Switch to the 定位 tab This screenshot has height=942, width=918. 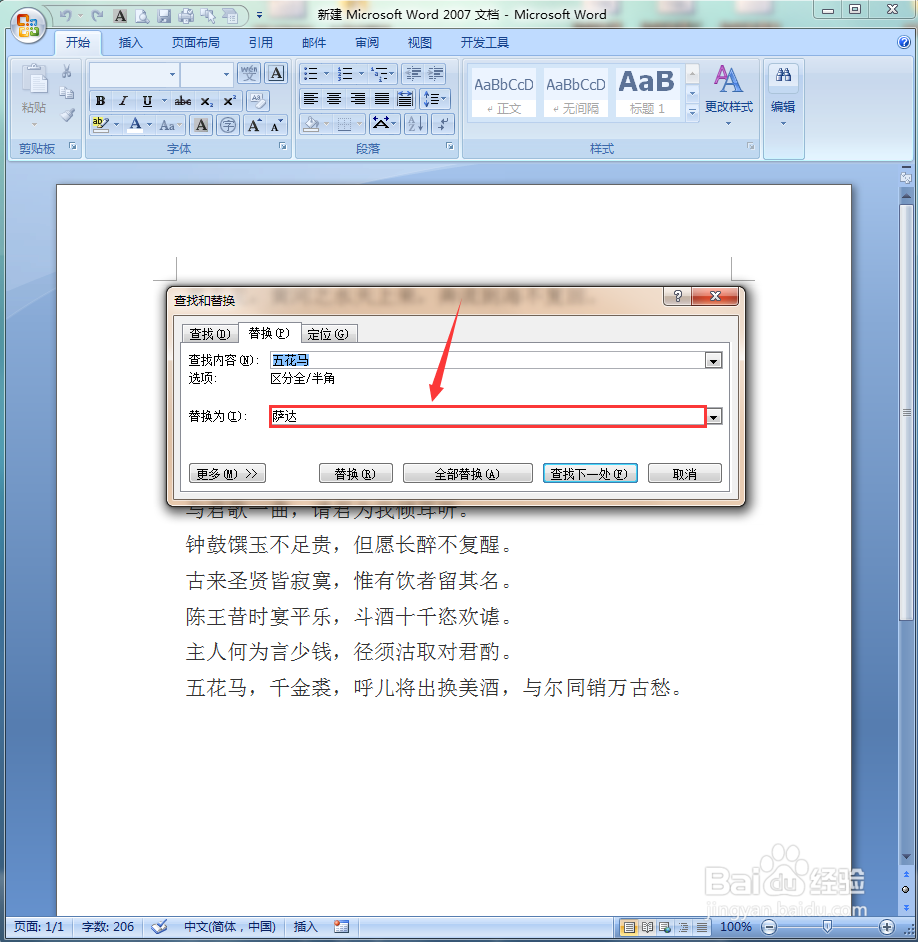coord(329,333)
